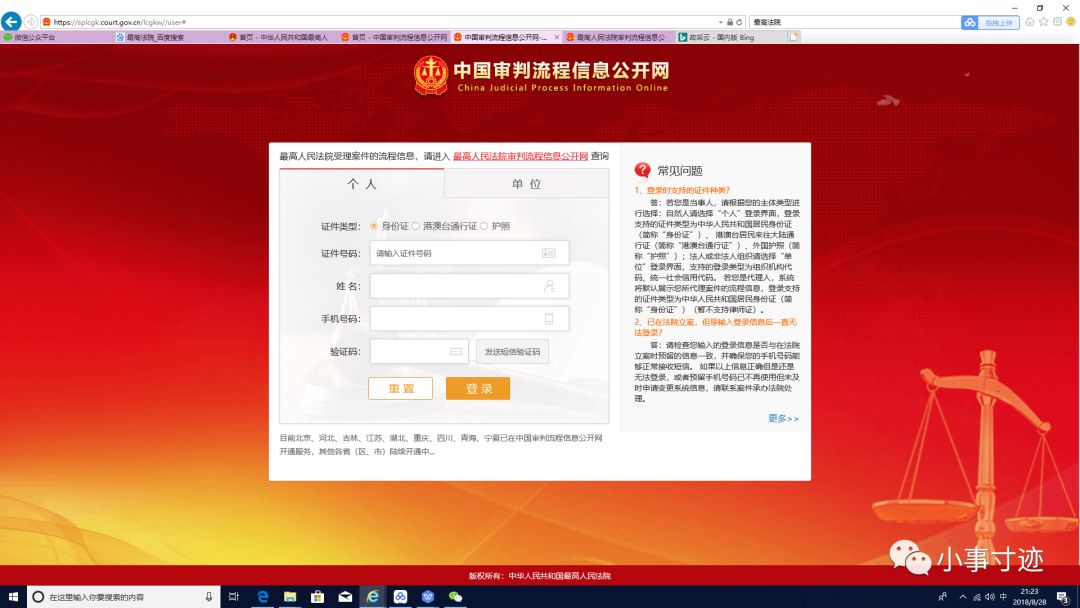Screen dimensions: 1080x608
Task: Open the Windows Start menu
Action: [13, 597]
